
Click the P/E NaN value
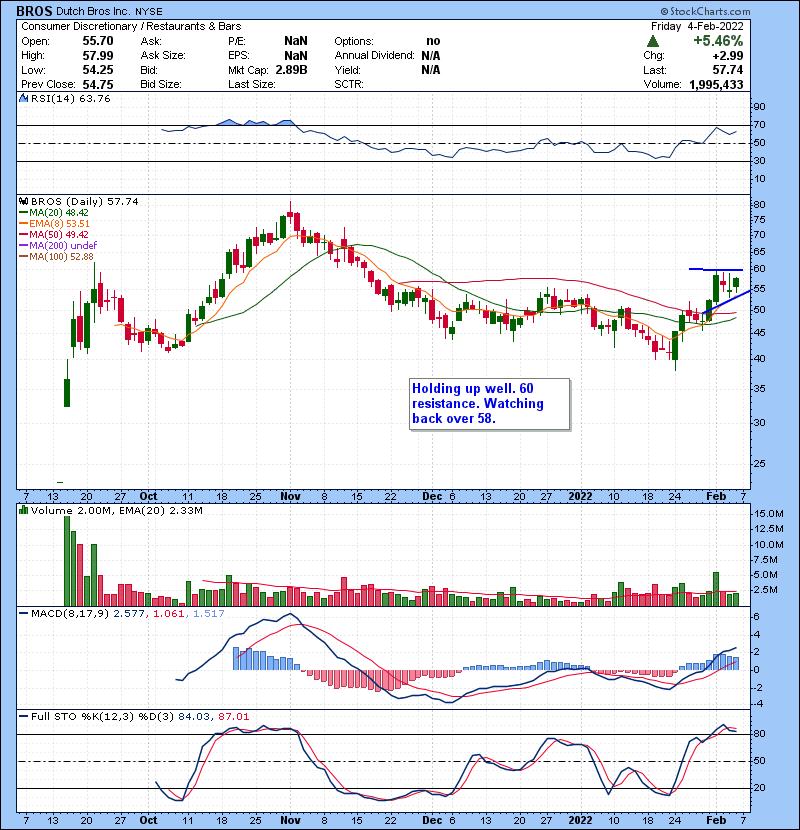pos(295,41)
